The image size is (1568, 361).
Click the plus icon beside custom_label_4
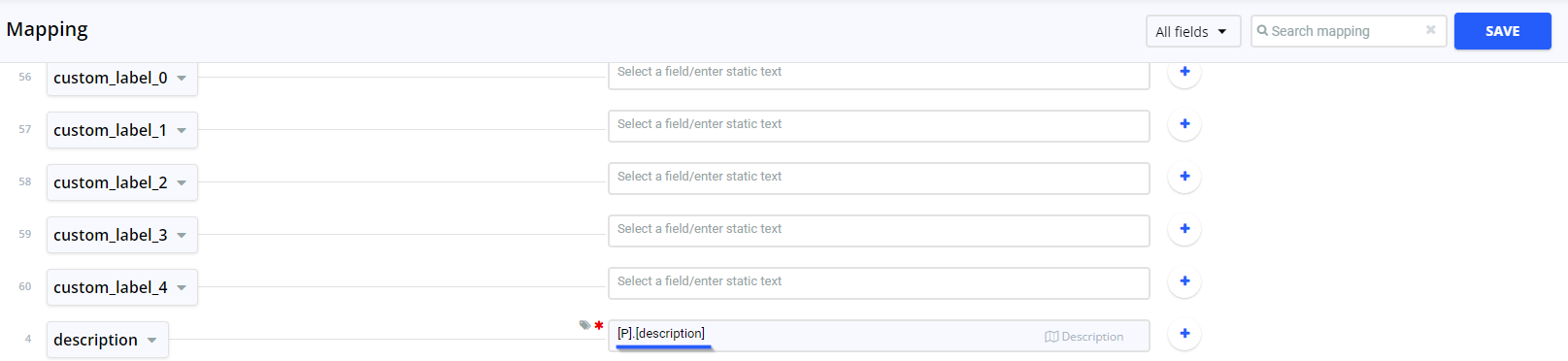tap(1184, 281)
